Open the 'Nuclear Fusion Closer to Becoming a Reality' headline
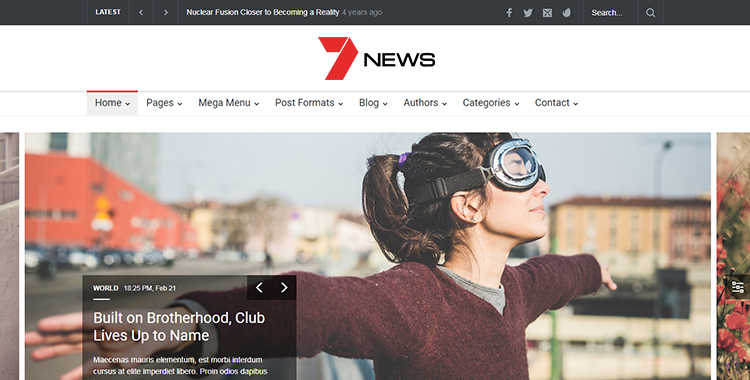This screenshot has height=380, width=750. [263, 12]
